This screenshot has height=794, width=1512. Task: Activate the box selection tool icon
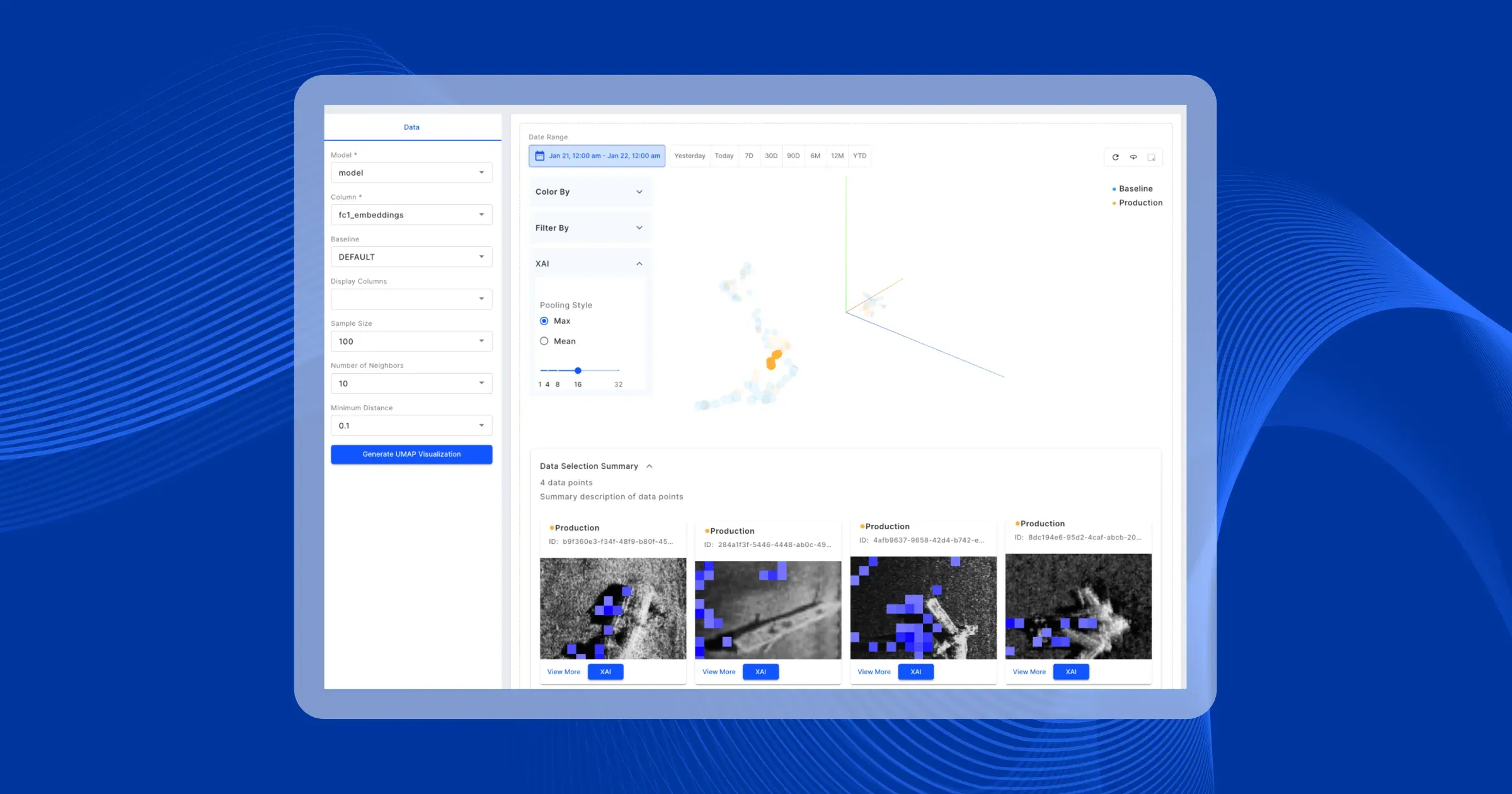click(x=1151, y=157)
